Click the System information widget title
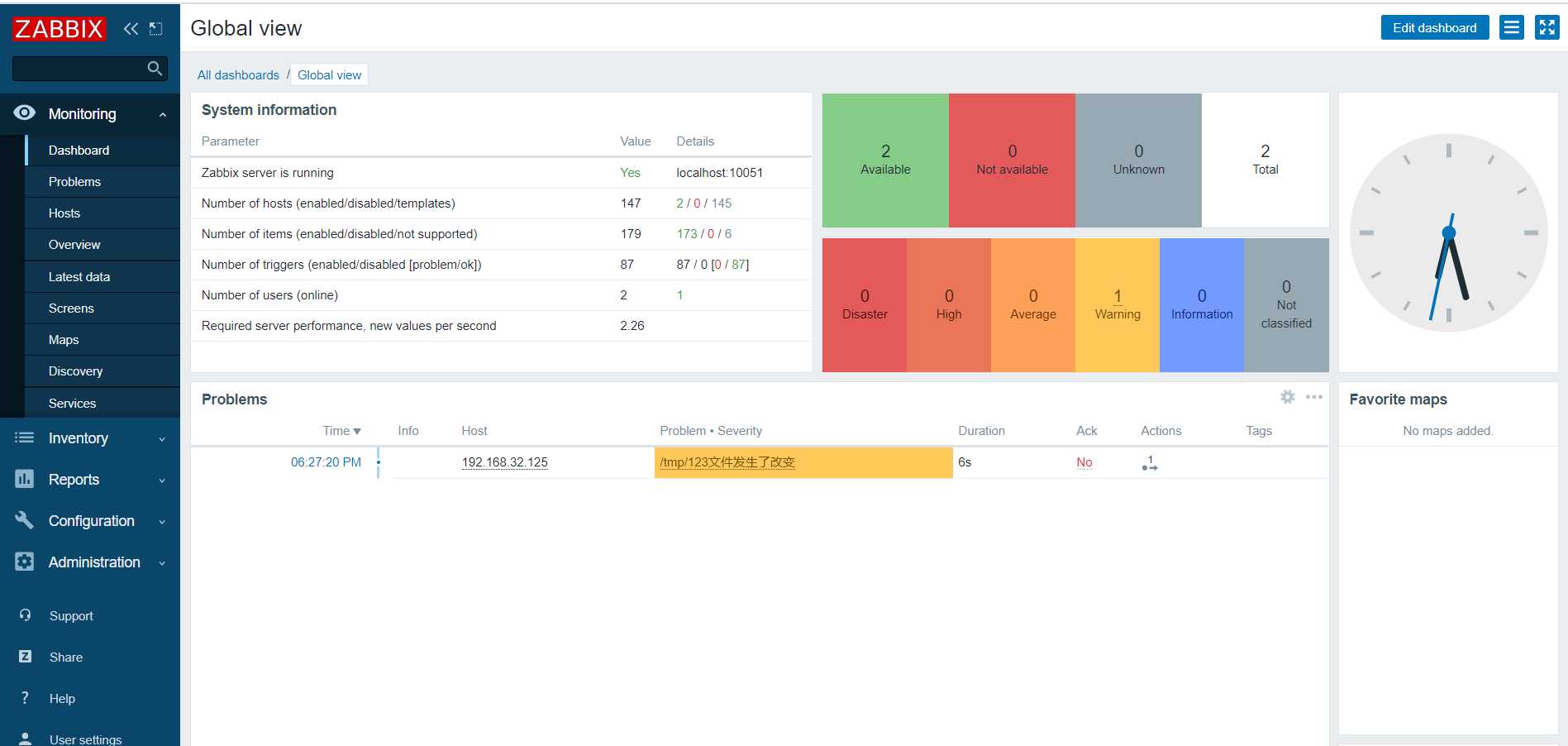Image resolution: width=1568 pixels, height=746 pixels. tap(269, 110)
